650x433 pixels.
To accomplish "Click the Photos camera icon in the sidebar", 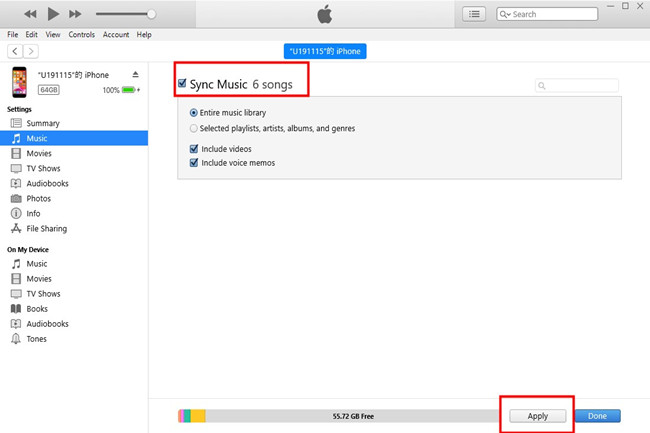I will pos(16,198).
